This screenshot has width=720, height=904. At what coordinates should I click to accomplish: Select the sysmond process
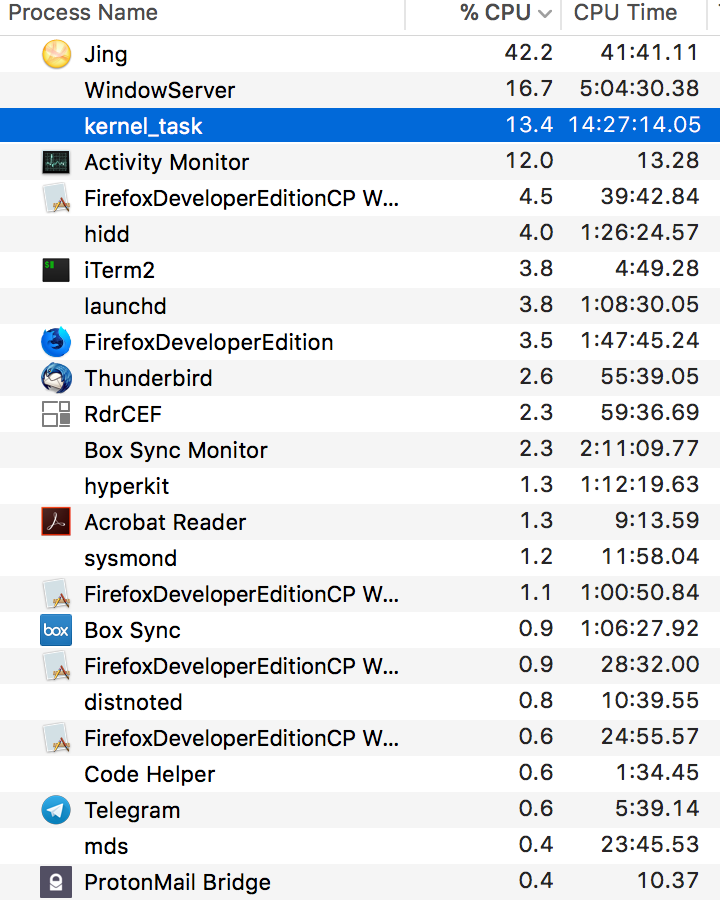pyautogui.click(x=130, y=559)
